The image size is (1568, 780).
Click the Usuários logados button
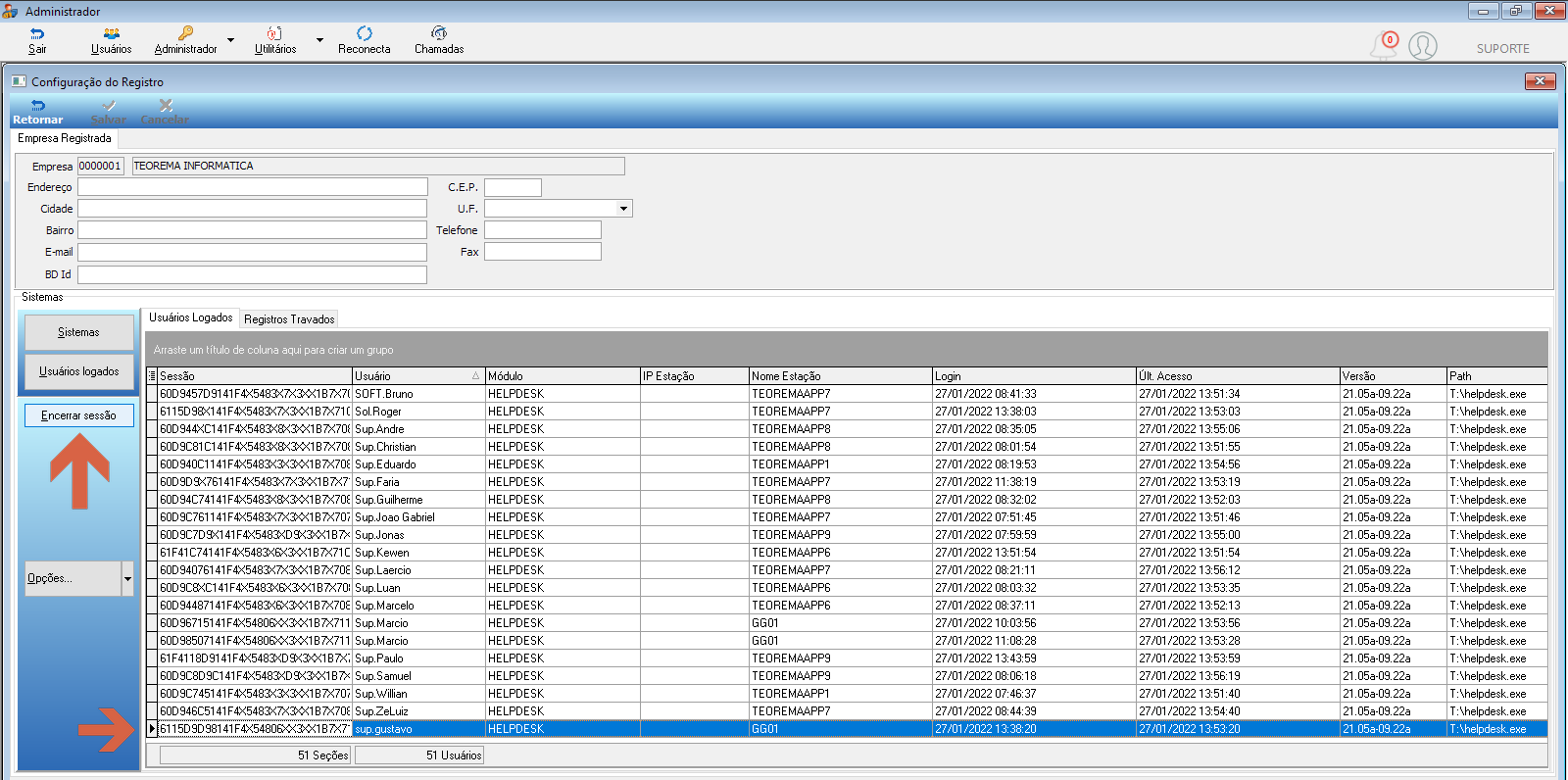point(79,371)
